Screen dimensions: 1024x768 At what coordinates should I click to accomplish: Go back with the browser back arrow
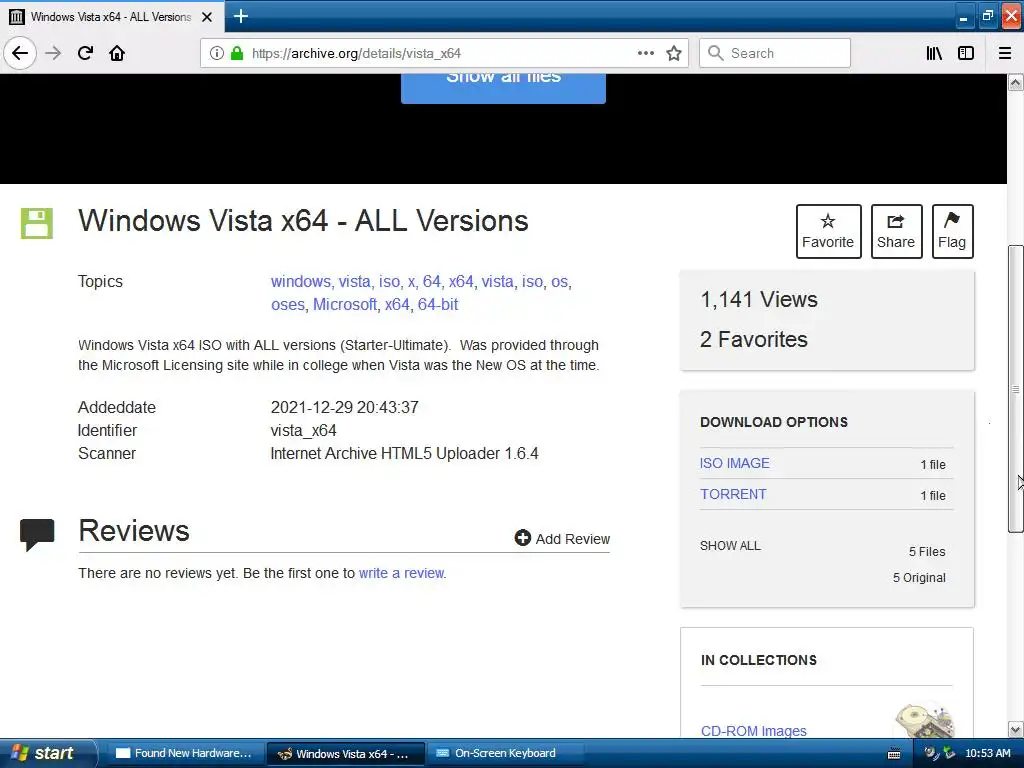pos(20,53)
